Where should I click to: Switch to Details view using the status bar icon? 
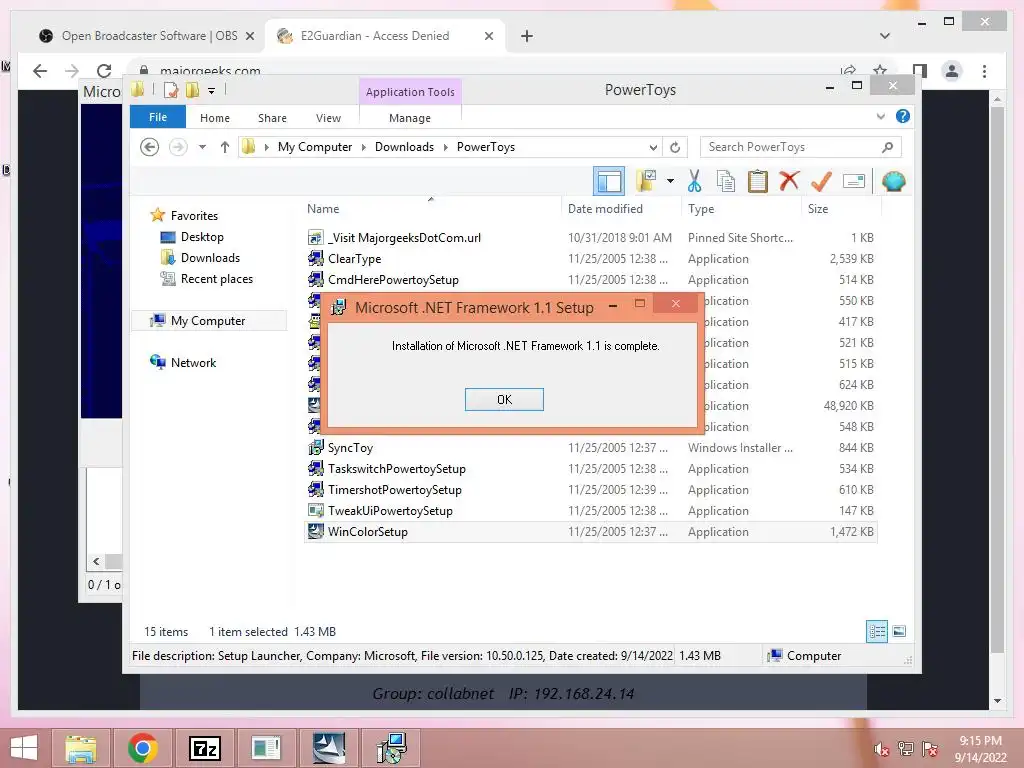coord(877,631)
